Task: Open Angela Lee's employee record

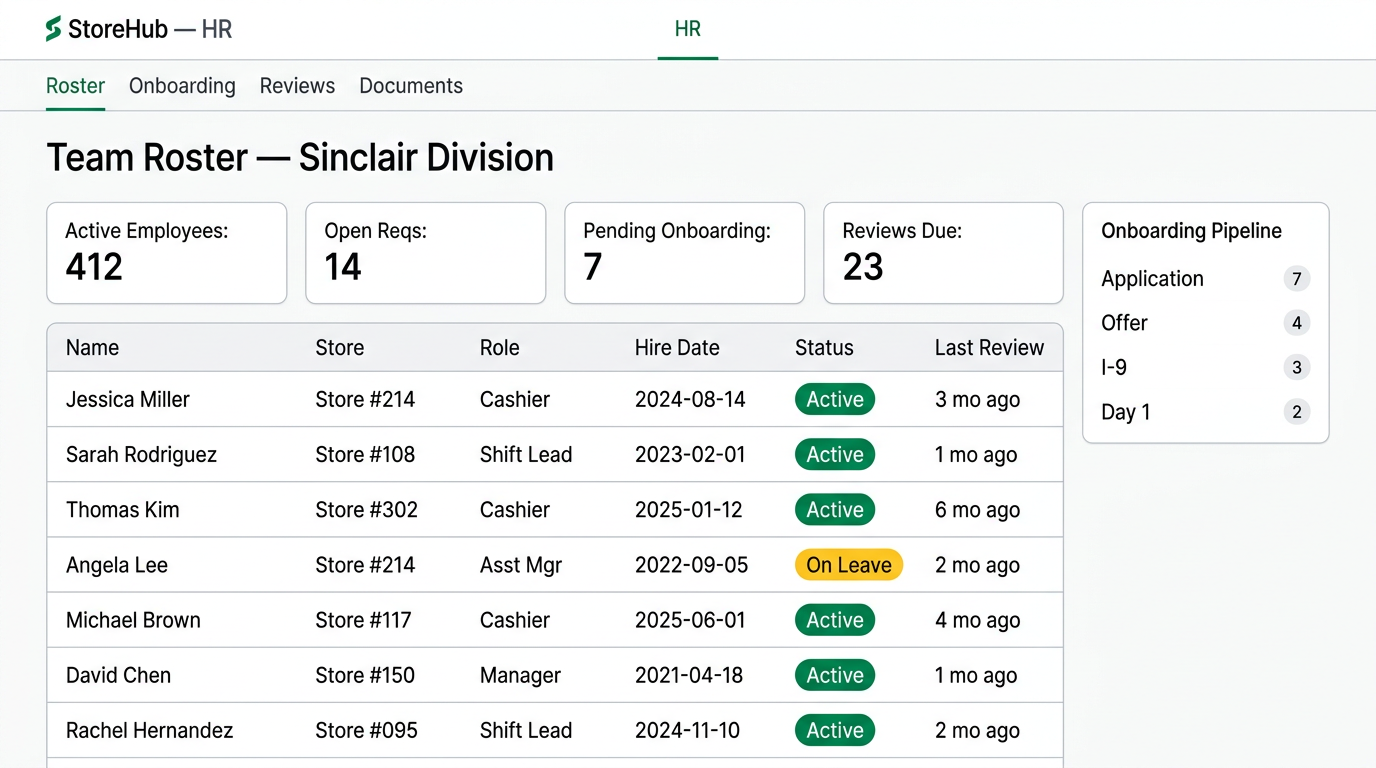Action: [x=117, y=565]
